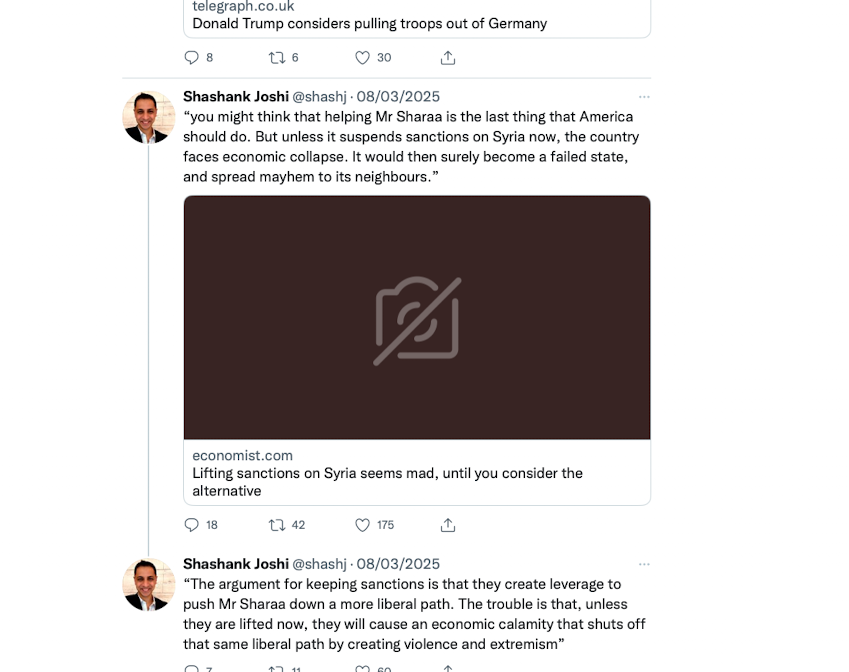
Task: Like the Telegraph Germany troops tweet
Action: coord(363,58)
